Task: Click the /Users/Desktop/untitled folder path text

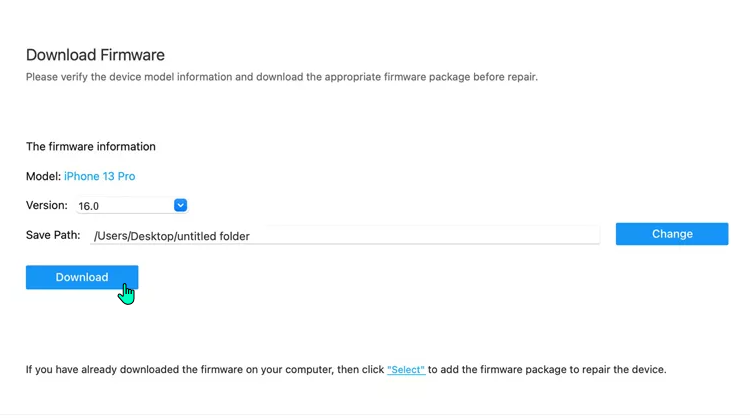Action: pos(172,236)
